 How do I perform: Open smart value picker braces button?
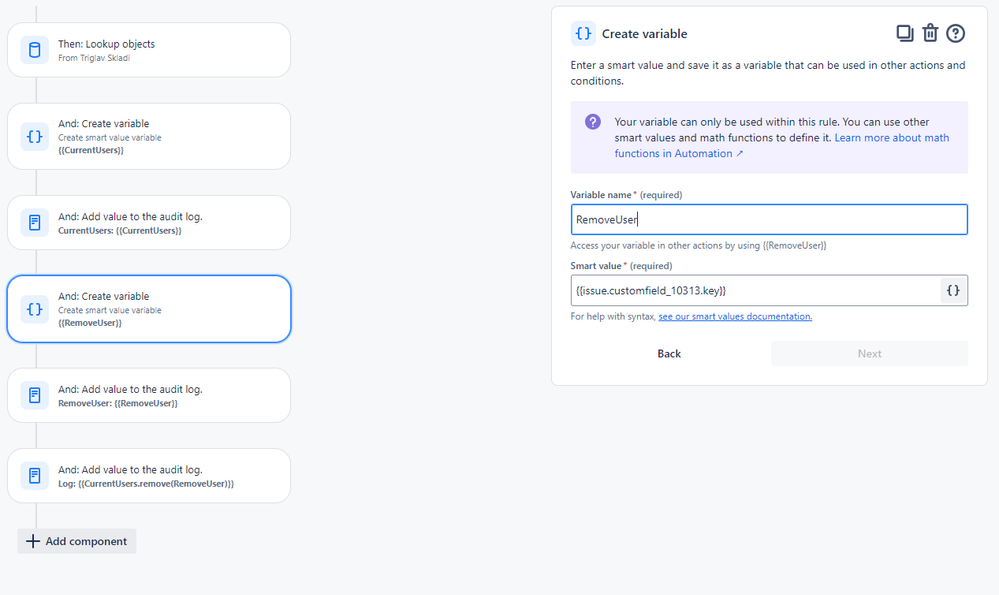[x=953, y=290]
